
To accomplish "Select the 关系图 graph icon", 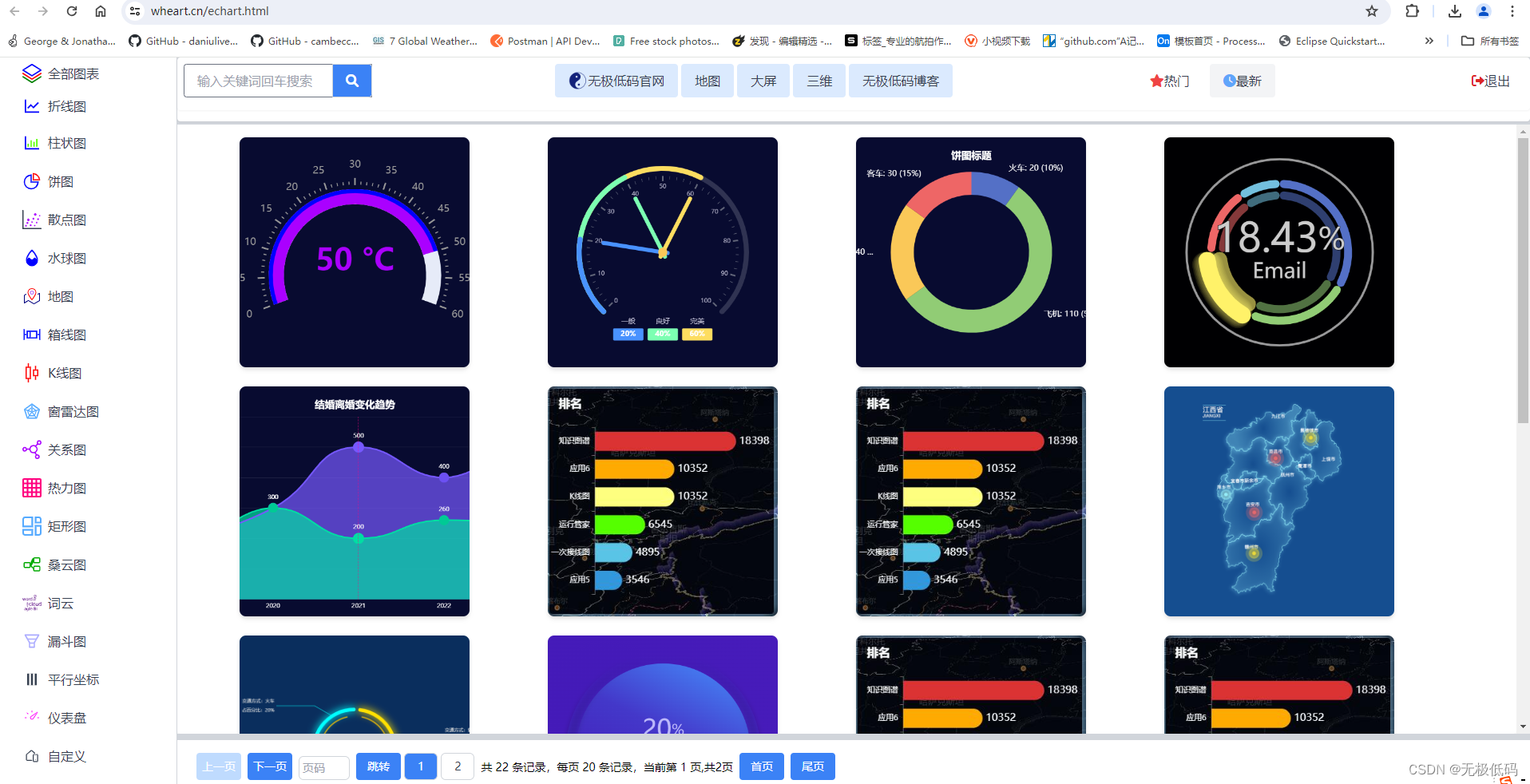I will [x=32, y=449].
